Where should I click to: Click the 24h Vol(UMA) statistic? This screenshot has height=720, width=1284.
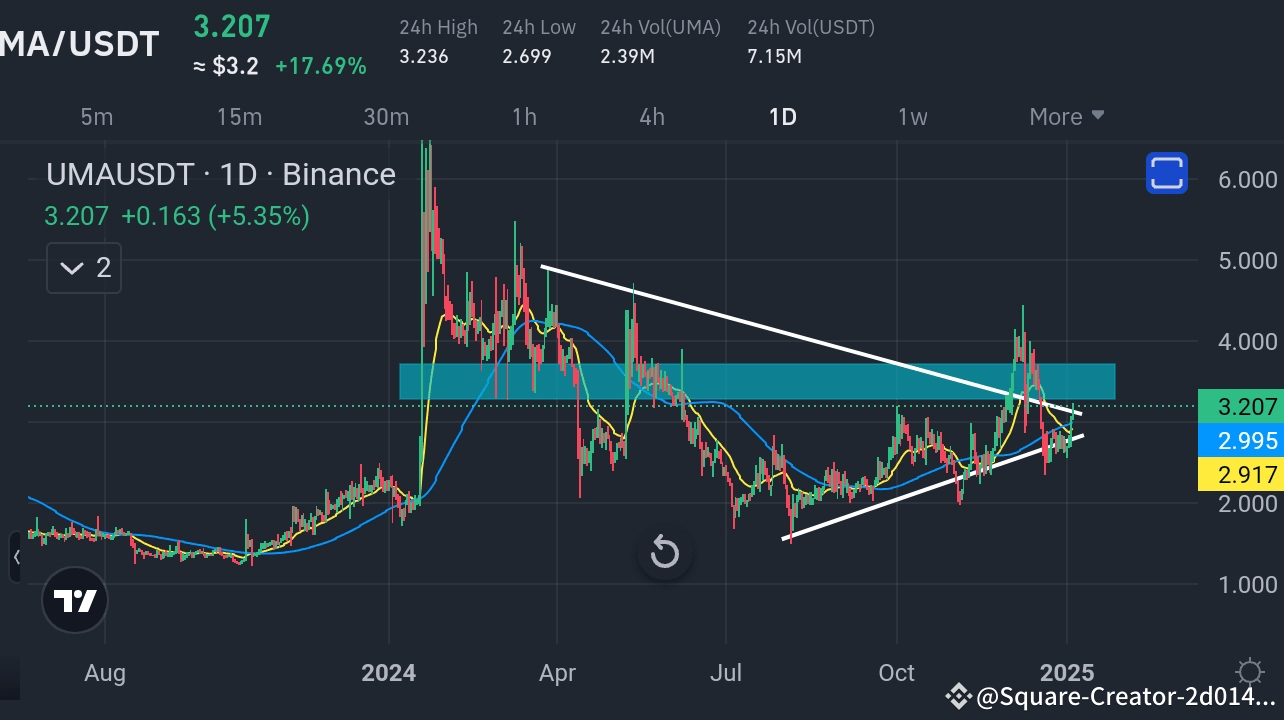[660, 42]
